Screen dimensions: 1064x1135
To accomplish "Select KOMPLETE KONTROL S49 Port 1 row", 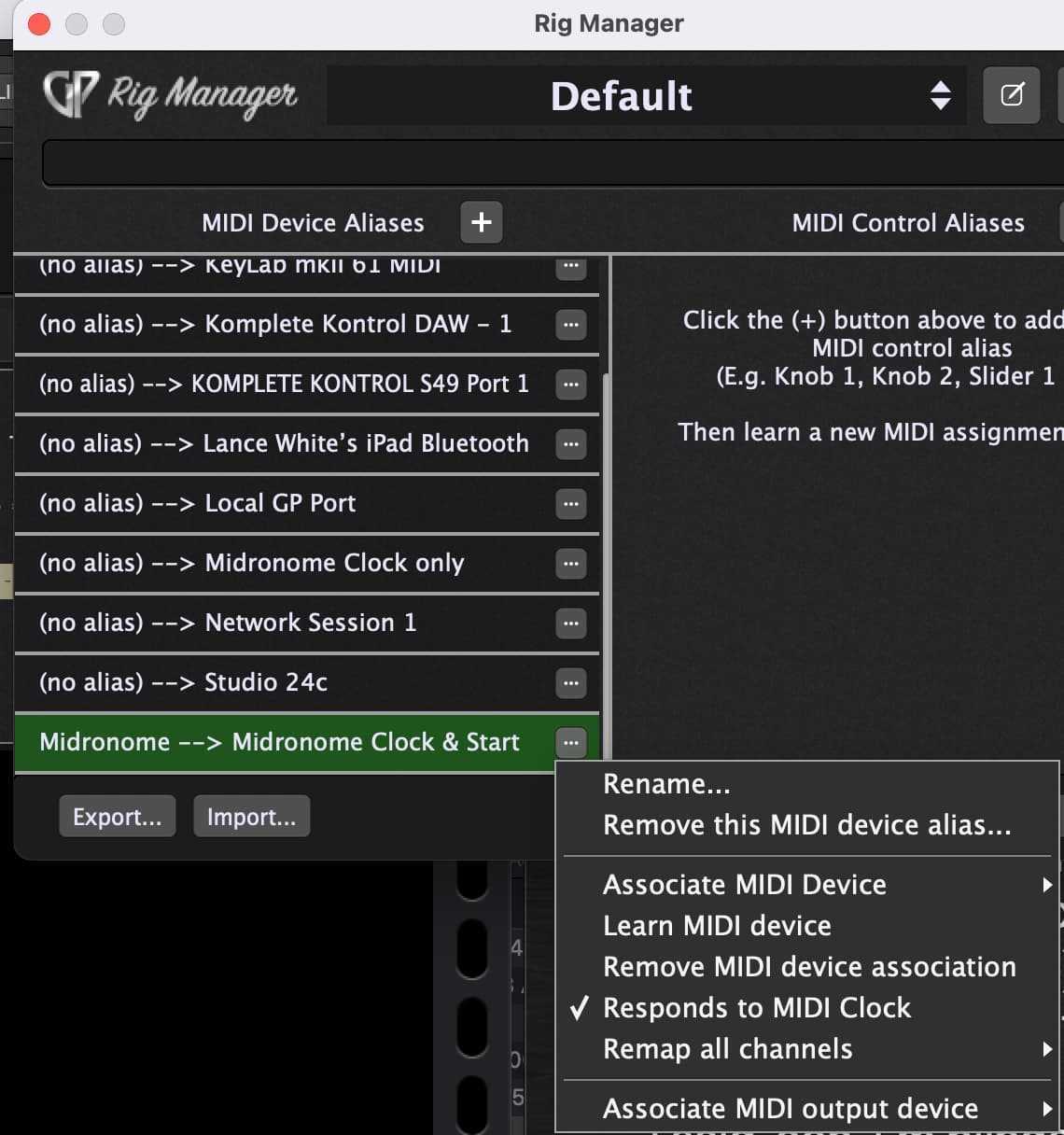I will coord(307,385).
